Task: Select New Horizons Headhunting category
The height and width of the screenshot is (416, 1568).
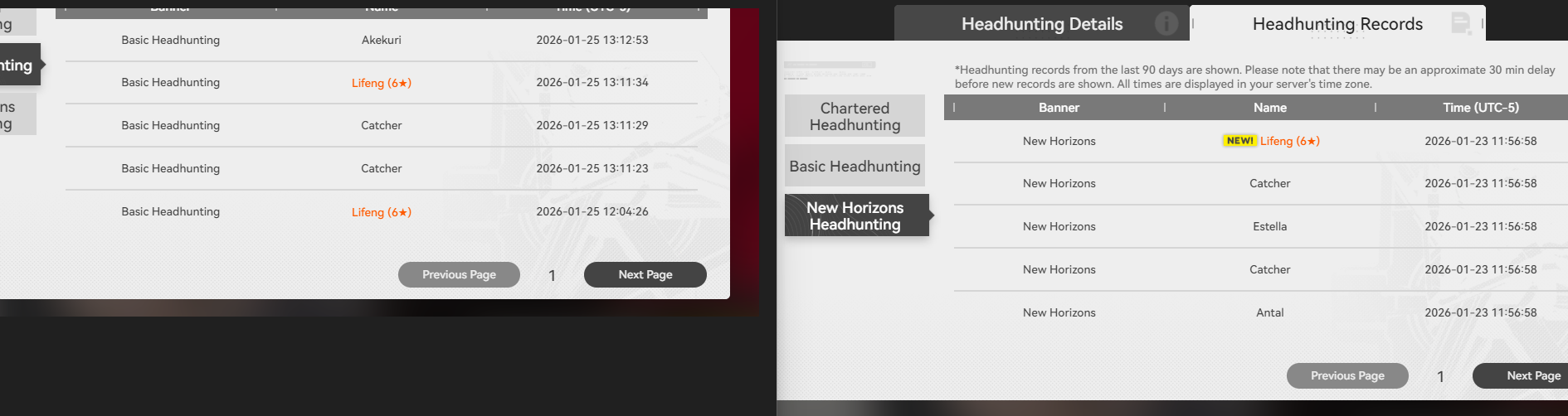Action: (856, 215)
